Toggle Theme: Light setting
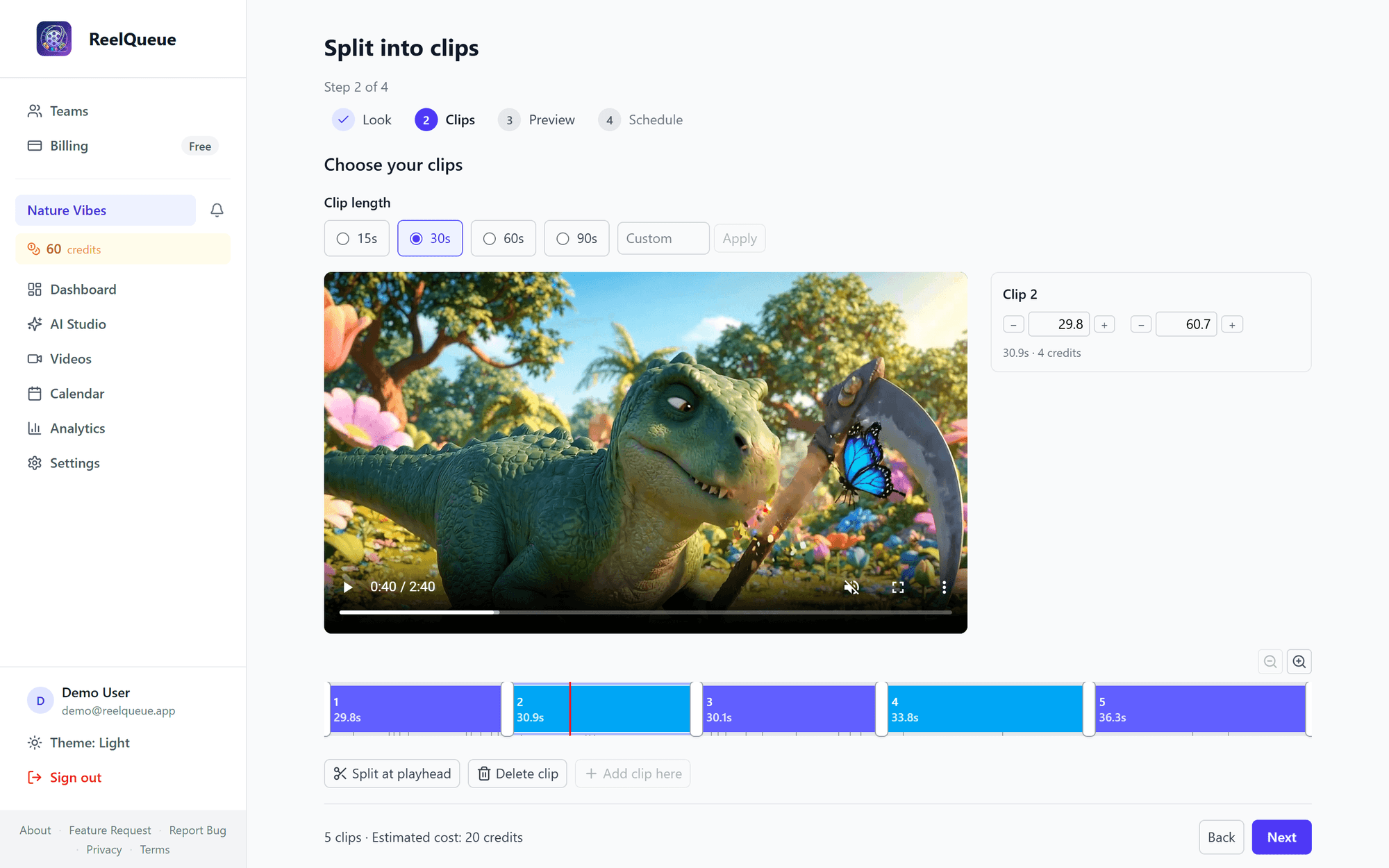 (123, 743)
